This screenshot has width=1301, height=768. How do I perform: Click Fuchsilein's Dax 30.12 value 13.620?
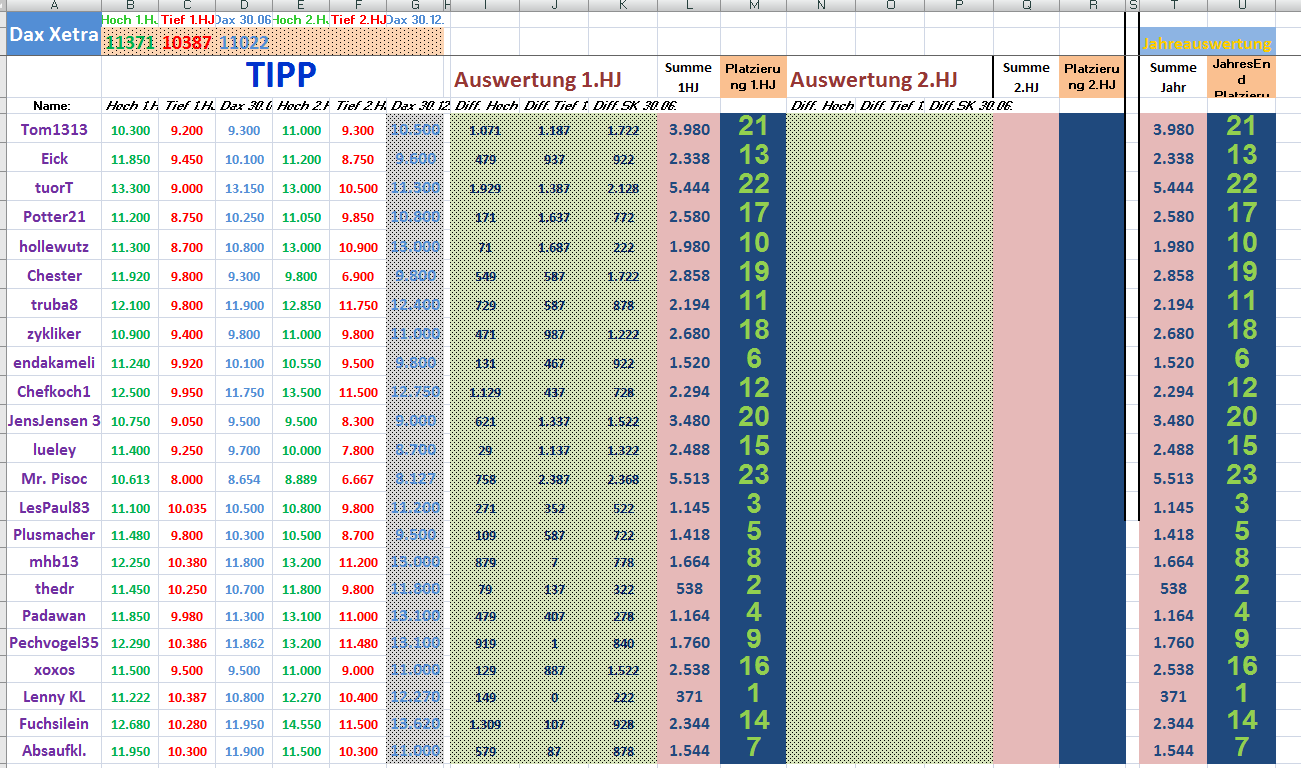413,721
